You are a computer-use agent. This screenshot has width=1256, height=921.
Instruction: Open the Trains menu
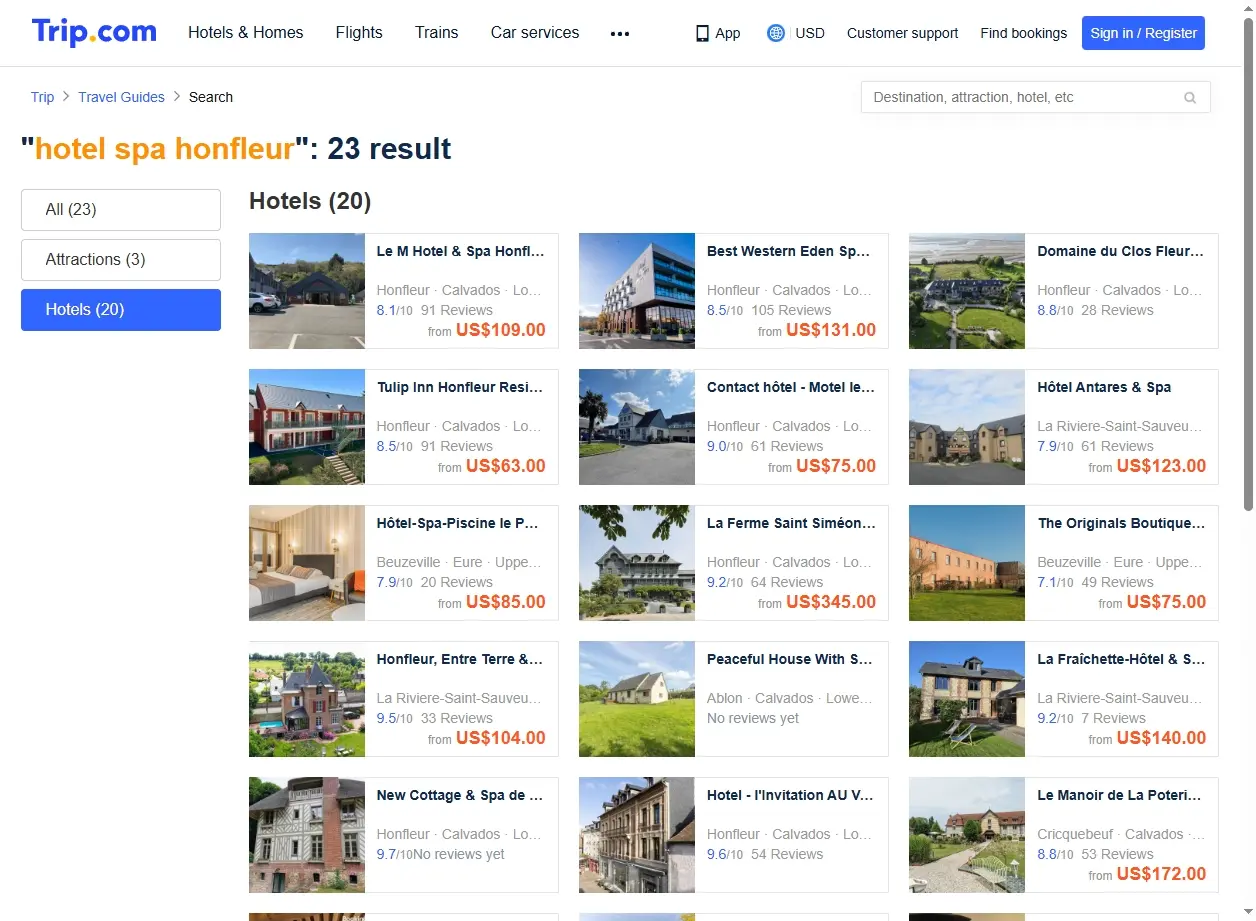[x=437, y=33]
